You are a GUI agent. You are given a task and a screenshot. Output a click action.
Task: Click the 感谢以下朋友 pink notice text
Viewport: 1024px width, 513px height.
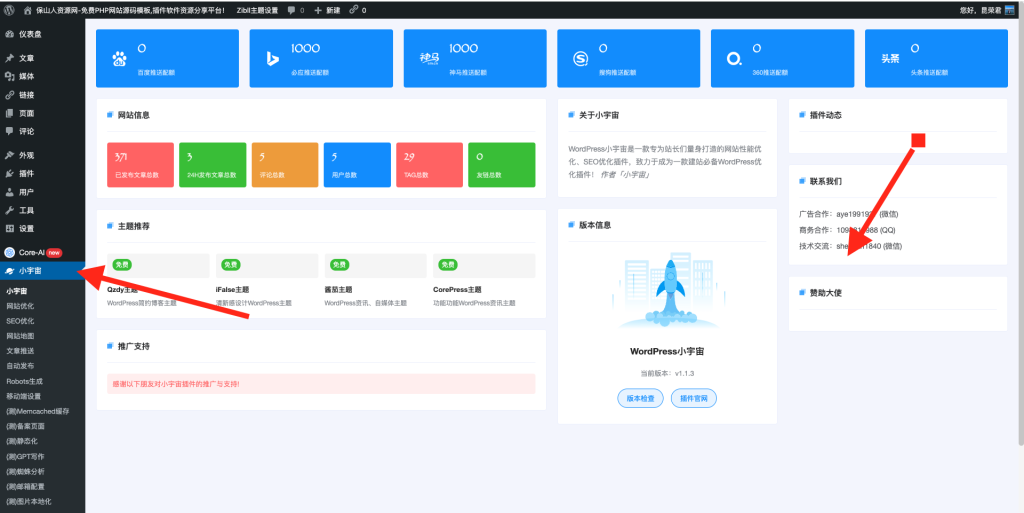tap(176, 384)
